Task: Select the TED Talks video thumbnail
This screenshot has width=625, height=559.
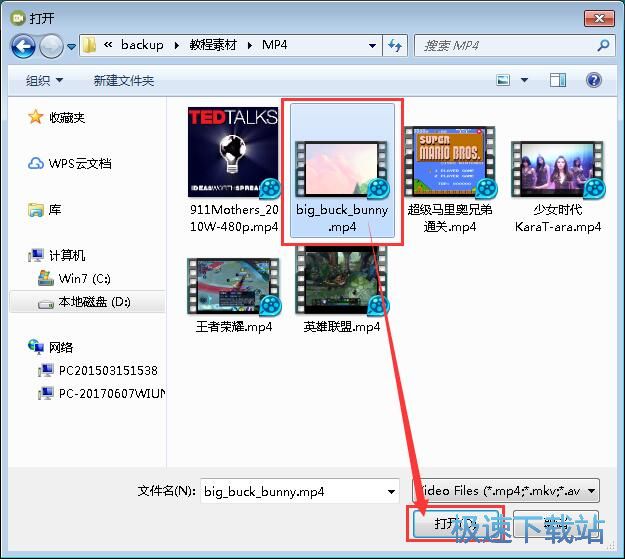Action: tap(233, 152)
